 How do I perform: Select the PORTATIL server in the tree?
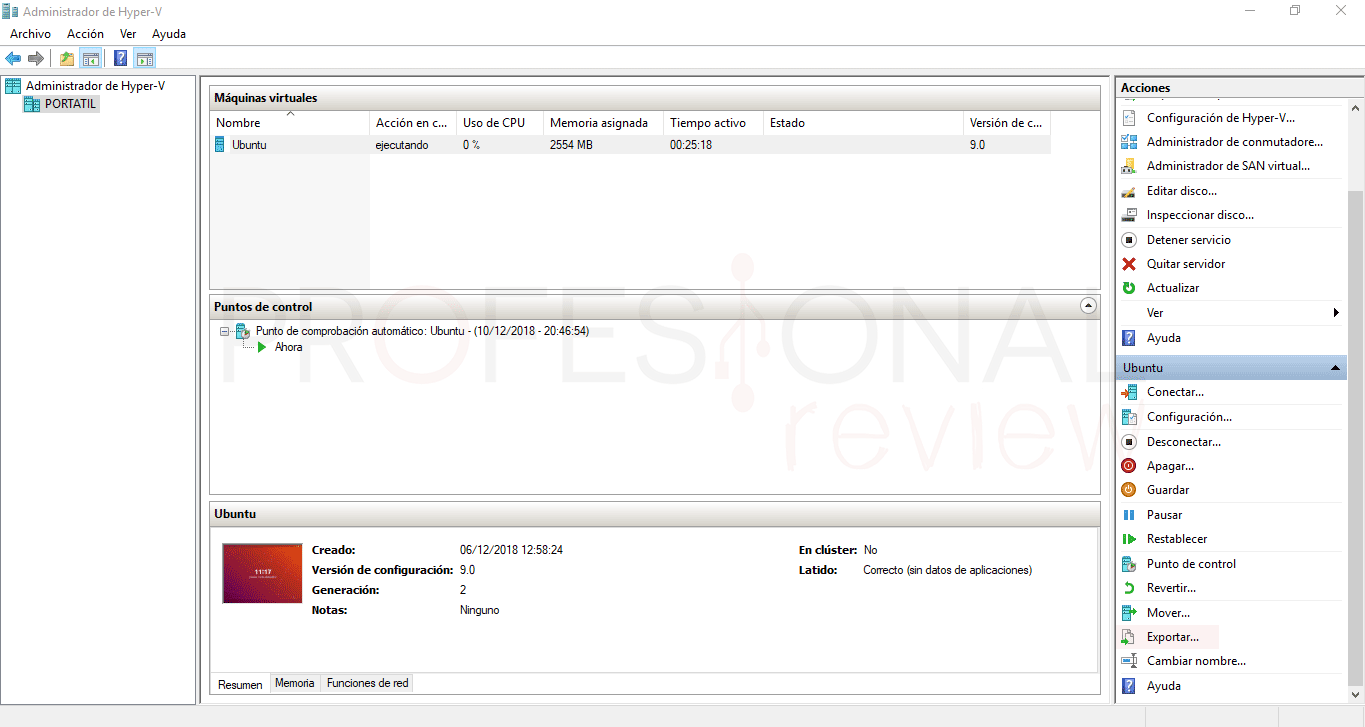tap(71, 104)
